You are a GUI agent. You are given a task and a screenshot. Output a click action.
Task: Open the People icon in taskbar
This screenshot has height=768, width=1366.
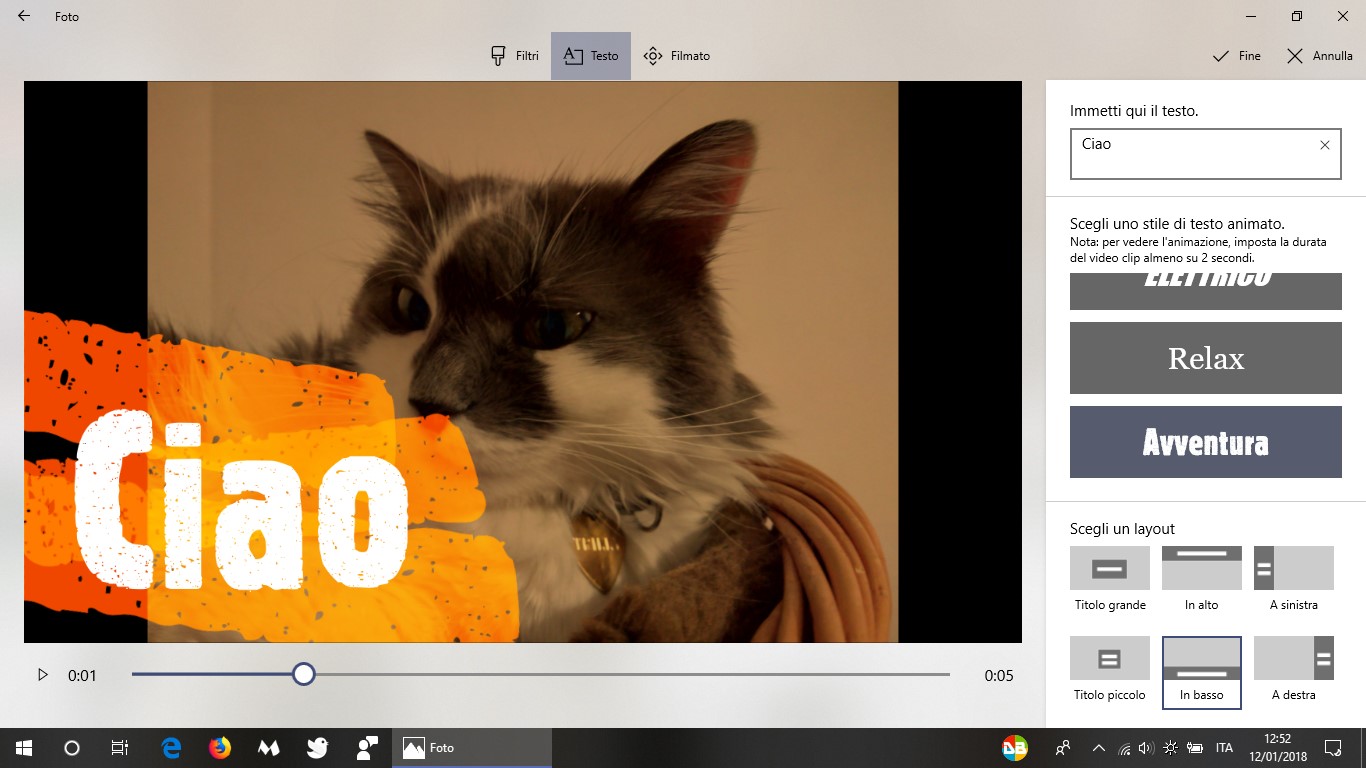1063,748
